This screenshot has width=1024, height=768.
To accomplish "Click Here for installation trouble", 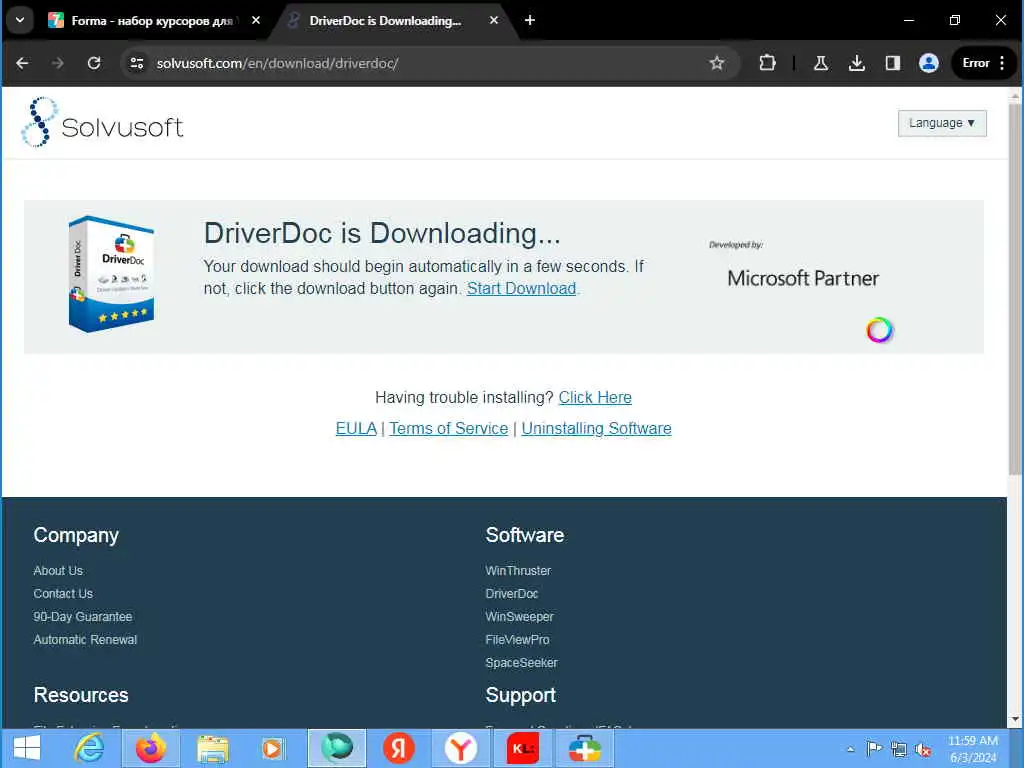I will (595, 398).
